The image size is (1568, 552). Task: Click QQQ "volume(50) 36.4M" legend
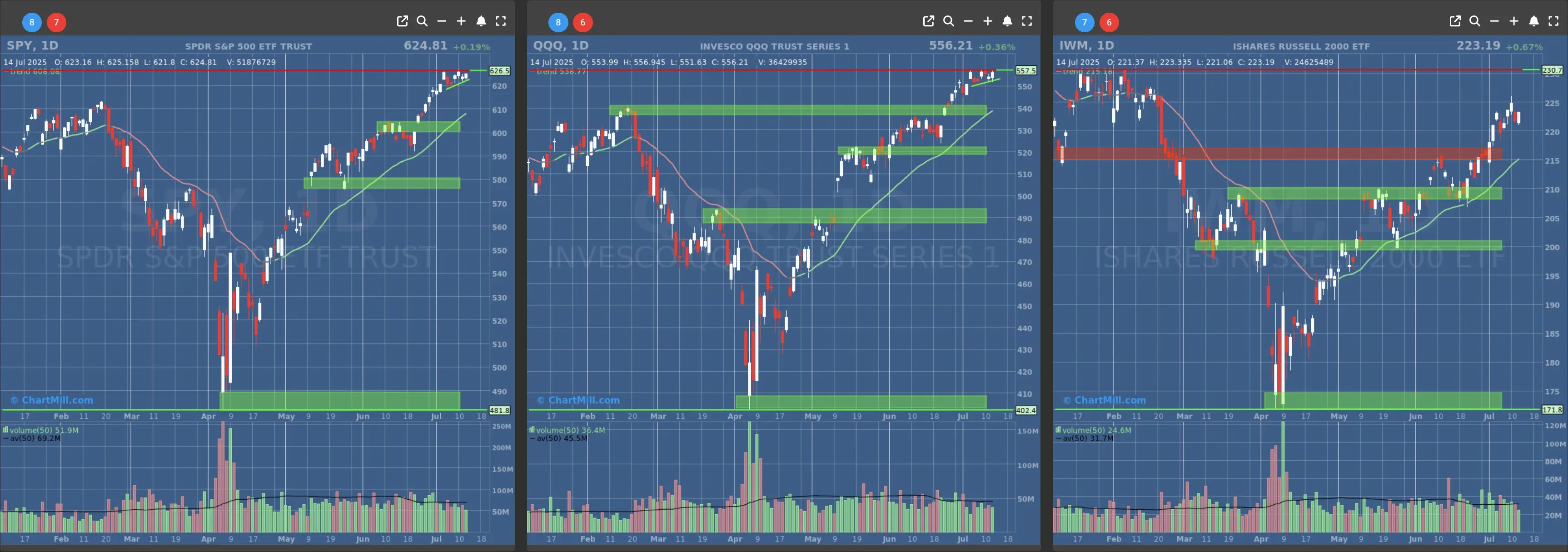[x=567, y=430]
